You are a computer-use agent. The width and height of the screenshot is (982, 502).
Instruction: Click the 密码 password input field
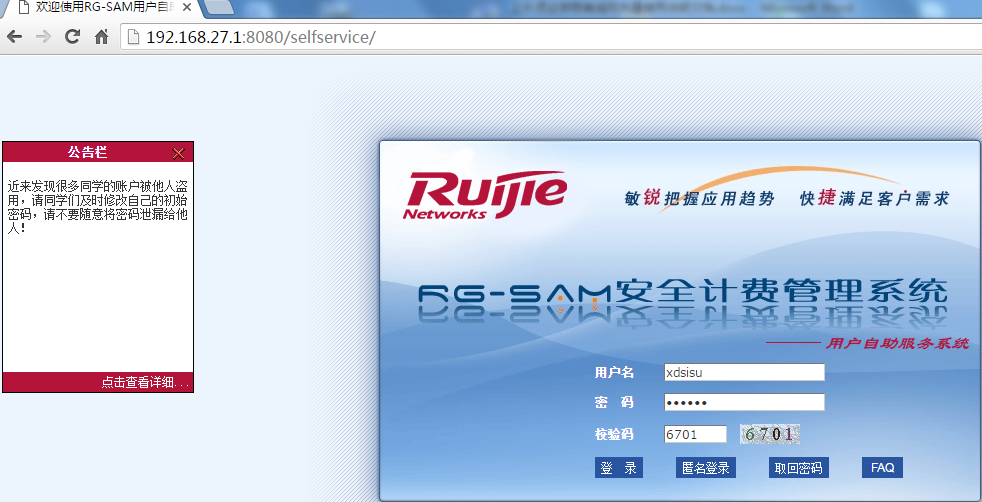tap(744, 402)
